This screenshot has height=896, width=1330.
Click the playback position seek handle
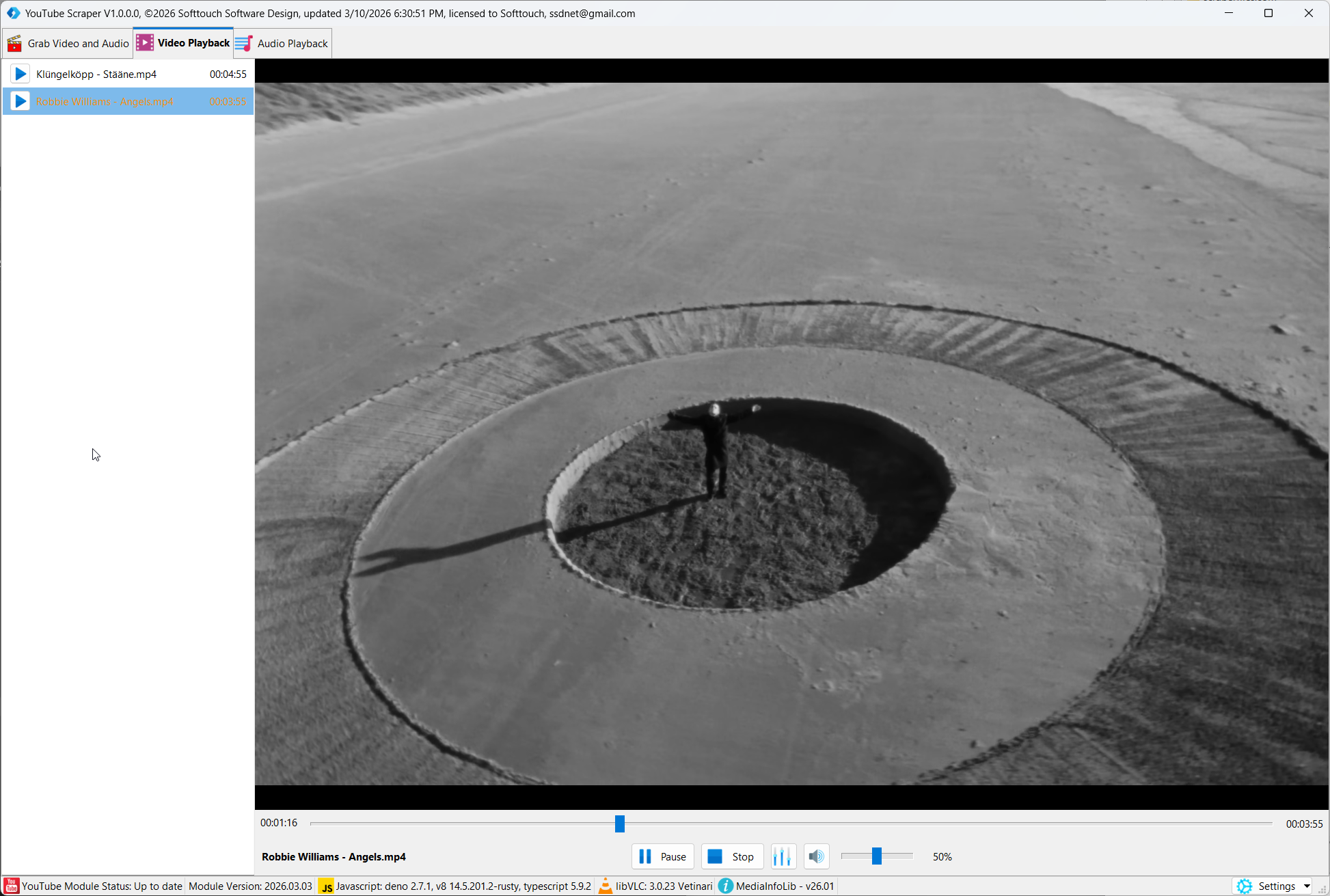[620, 824]
